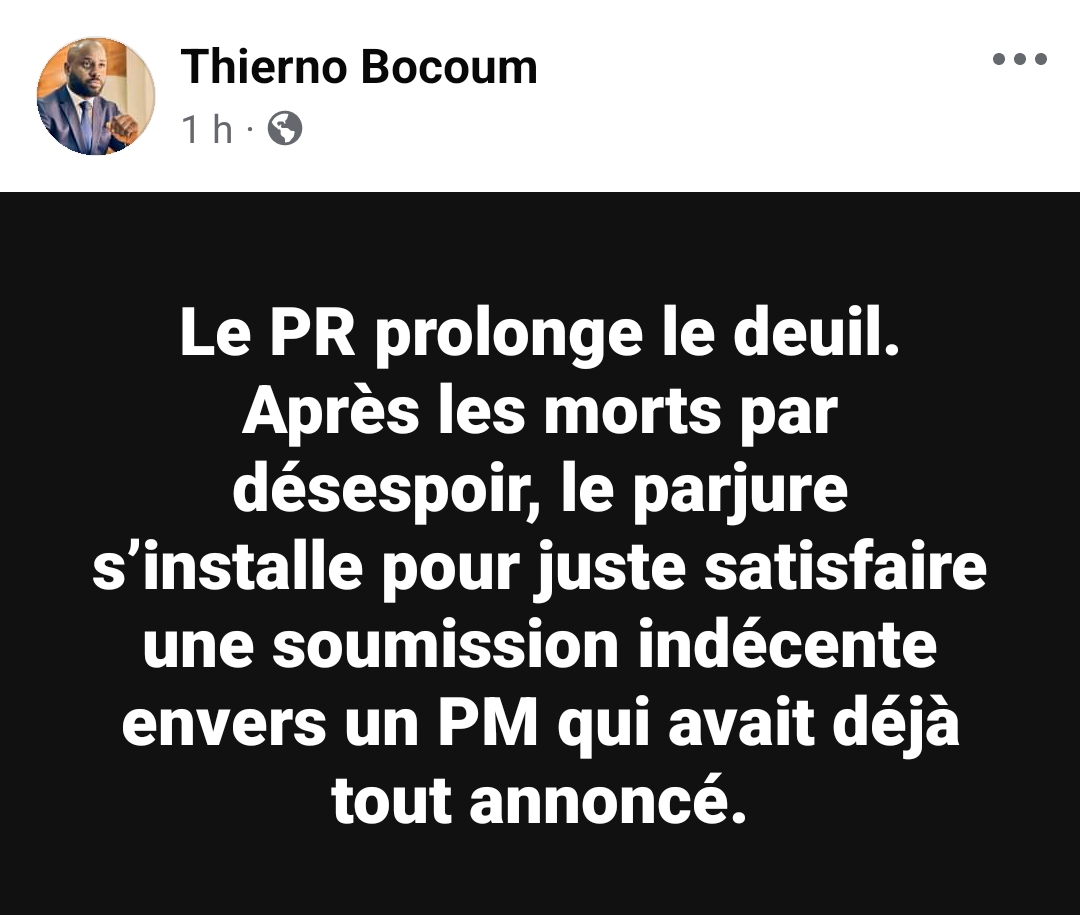Tap the line 'envers un PM qui avait déjà'
The image size is (1080, 915).
(540, 725)
